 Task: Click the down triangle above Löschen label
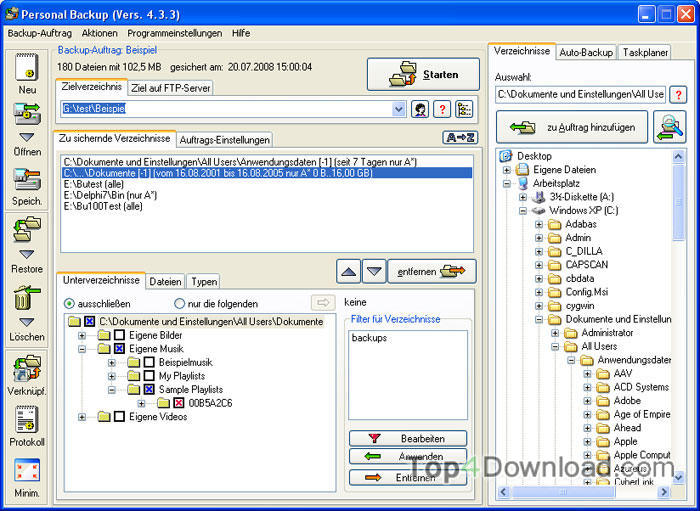click(x=27, y=322)
